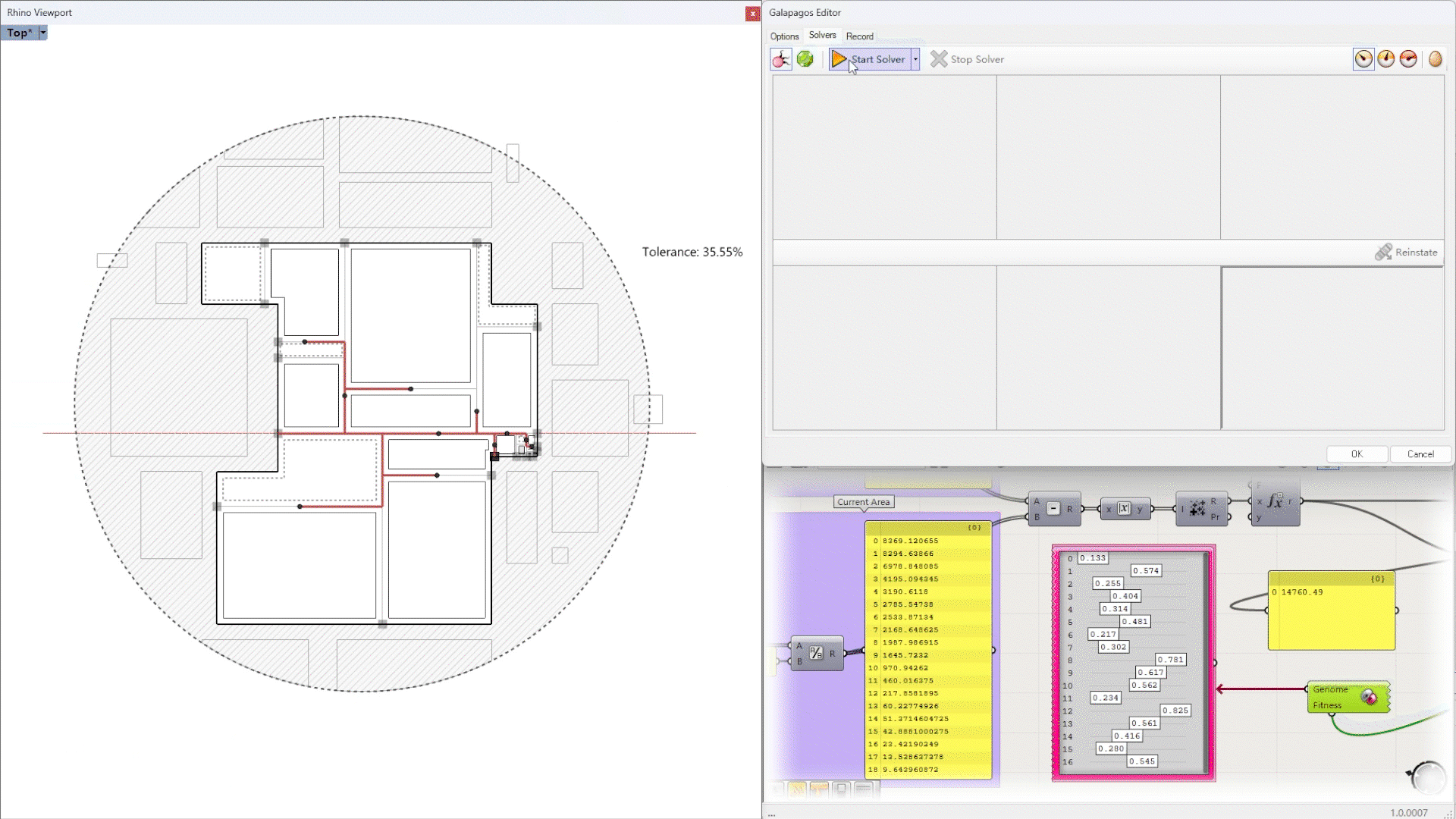The image size is (1456, 819).
Task: Click the Reinstate satellite icon
Action: pyautogui.click(x=1385, y=252)
